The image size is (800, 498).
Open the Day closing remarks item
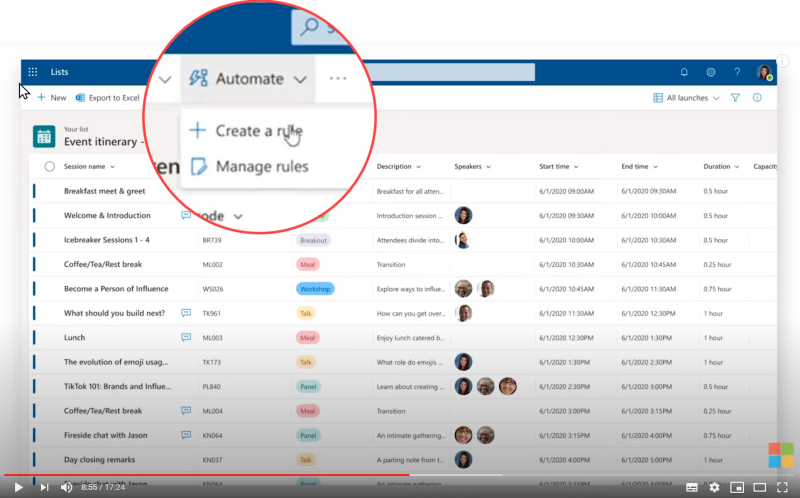pos(99,459)
